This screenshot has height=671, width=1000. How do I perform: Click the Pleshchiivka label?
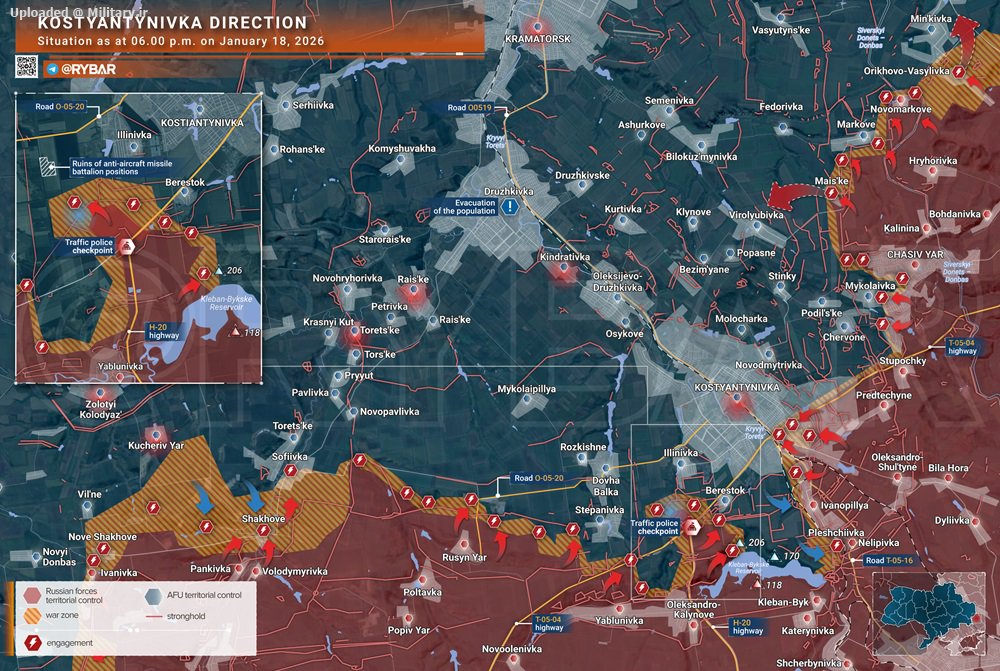[x=836, y=533]
